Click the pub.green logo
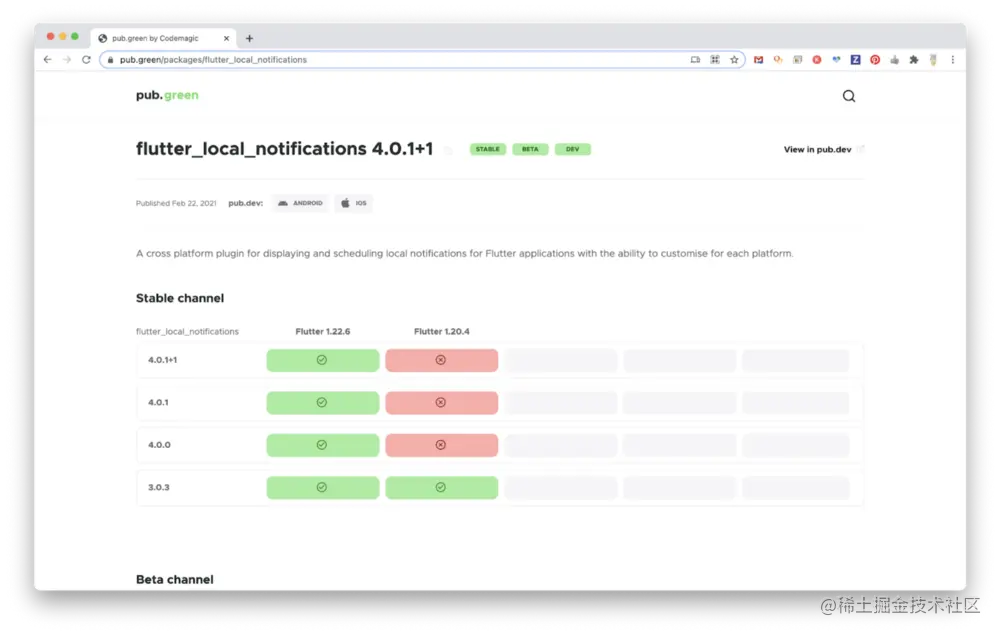Image resolution: width=1000 pixels, height=635 pixels. [167, 95]
